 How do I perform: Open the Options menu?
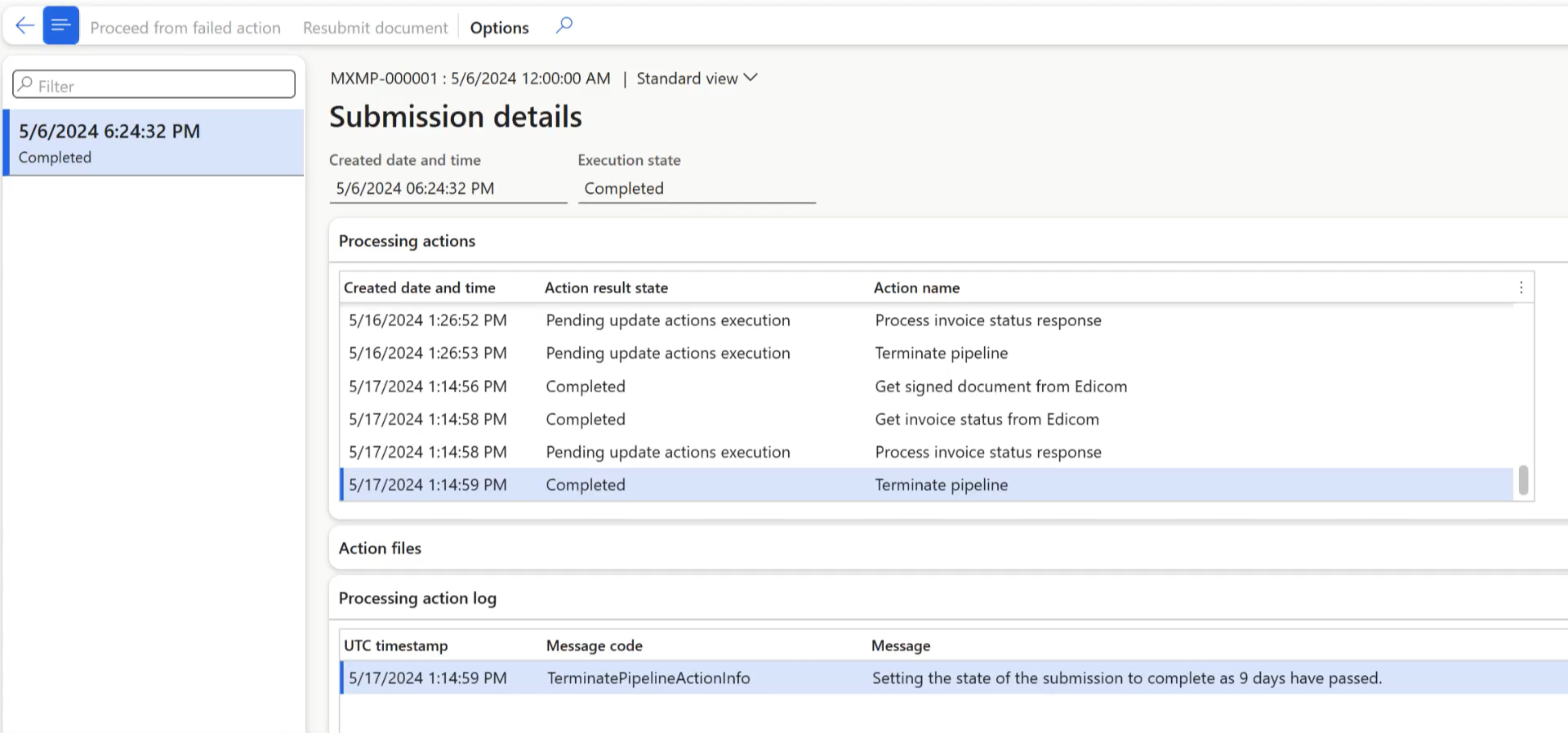[x=500, y=28]
